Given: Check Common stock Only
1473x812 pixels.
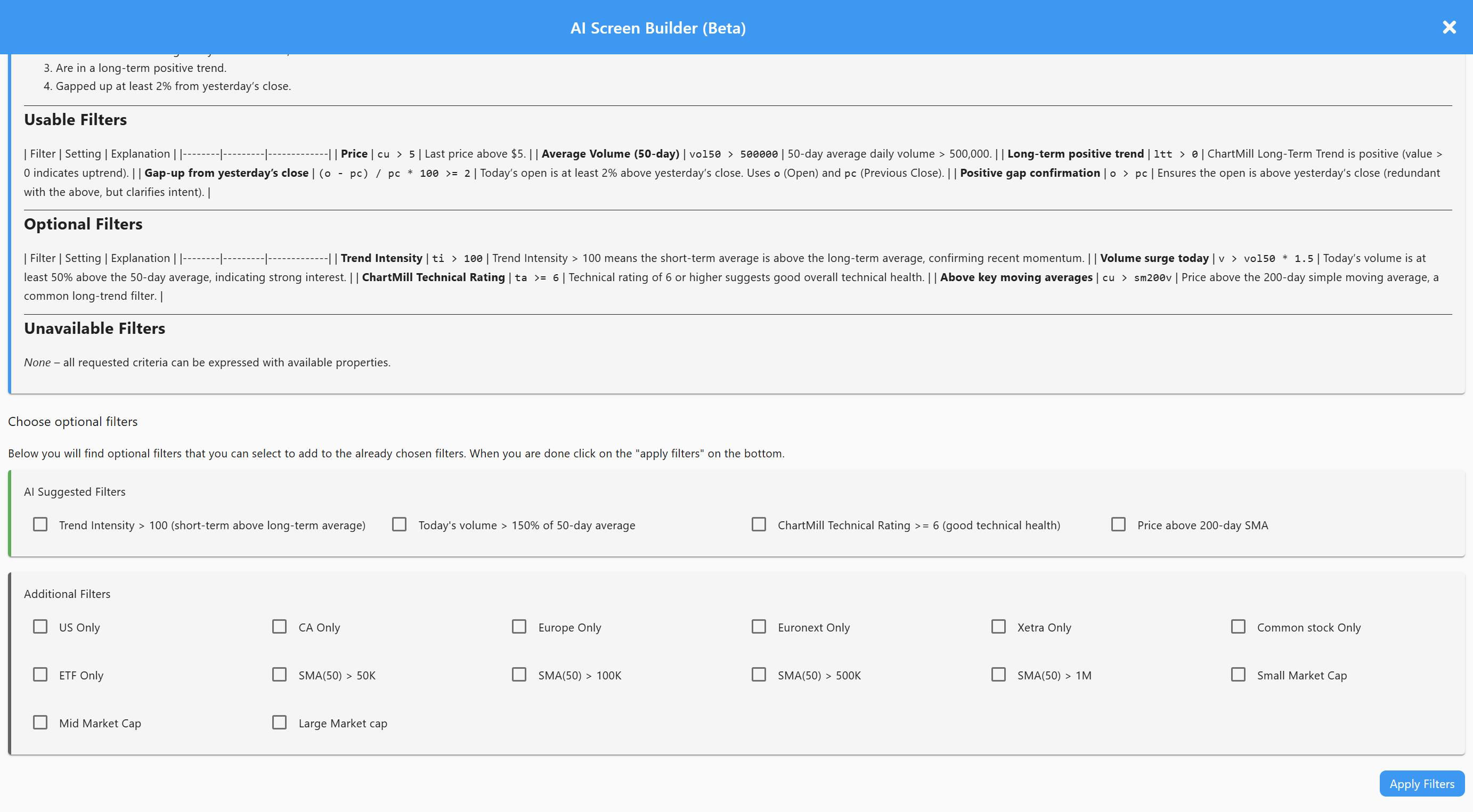Looking at the screenshot, I should [1238, 626].
